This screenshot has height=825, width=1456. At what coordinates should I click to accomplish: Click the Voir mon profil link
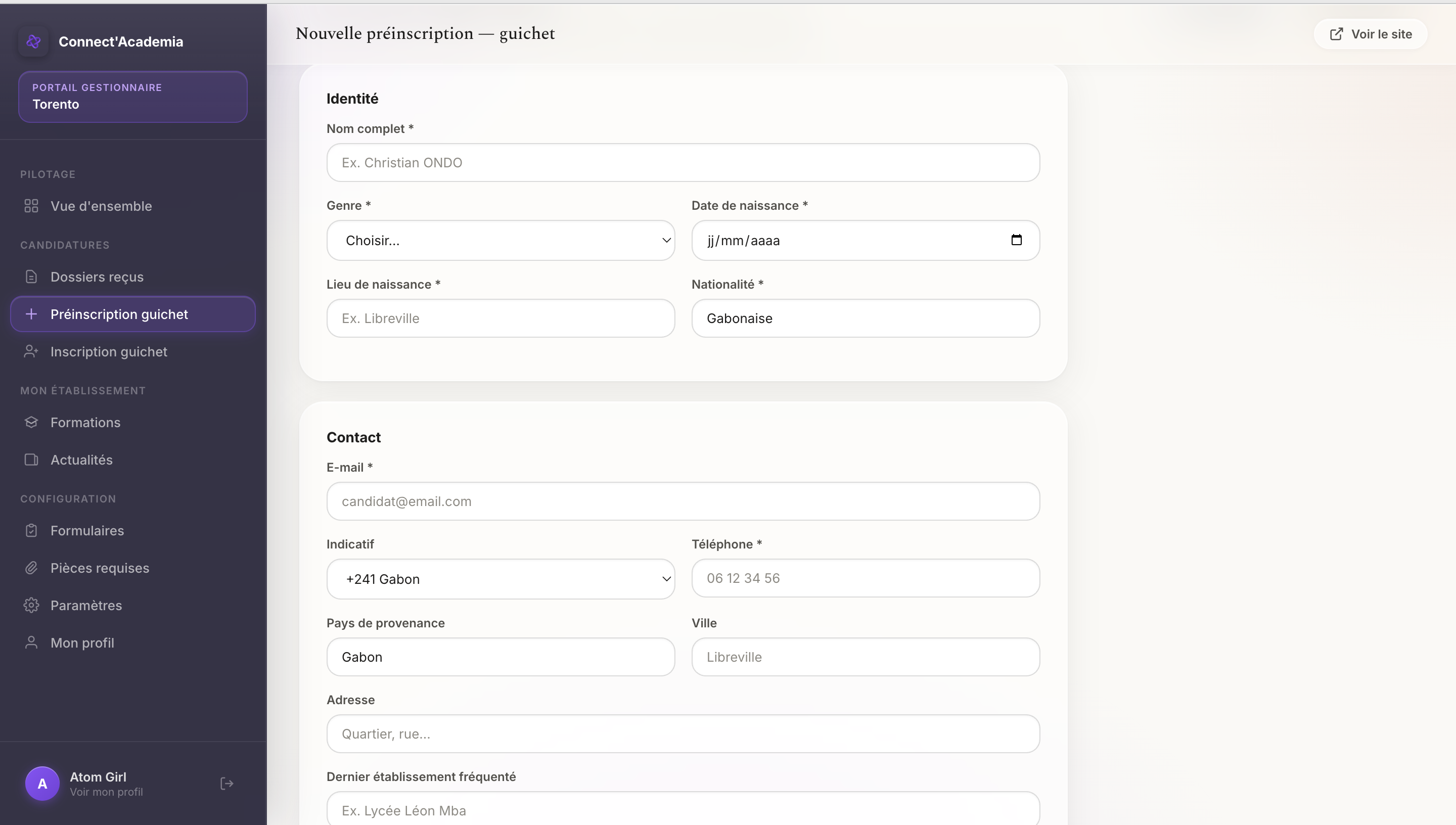[106, 792]
